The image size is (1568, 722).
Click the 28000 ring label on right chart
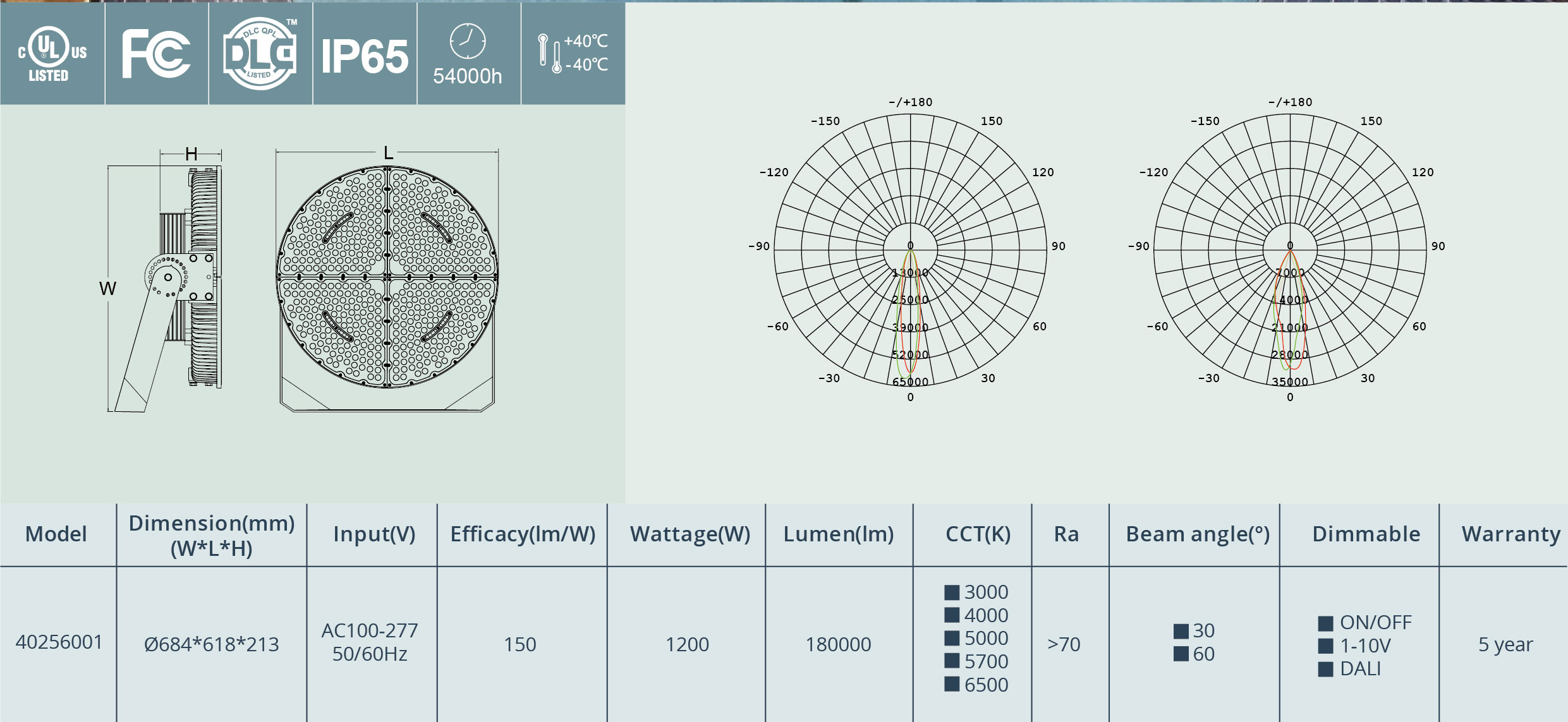pos(1290,355)
